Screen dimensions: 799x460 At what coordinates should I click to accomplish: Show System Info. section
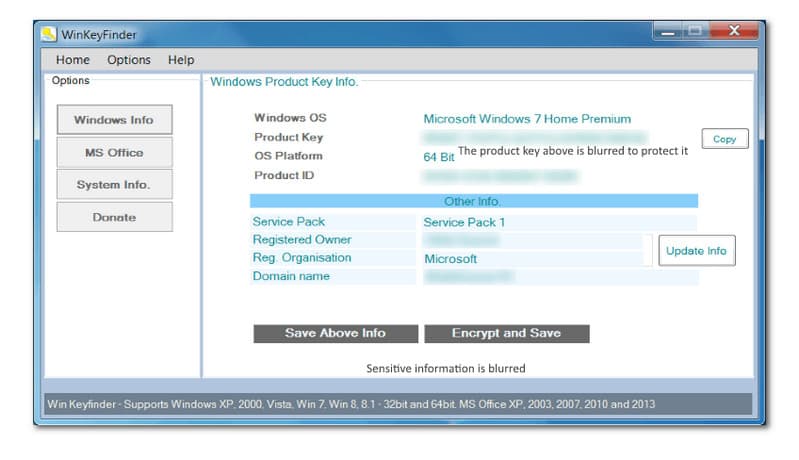point(114,185)
